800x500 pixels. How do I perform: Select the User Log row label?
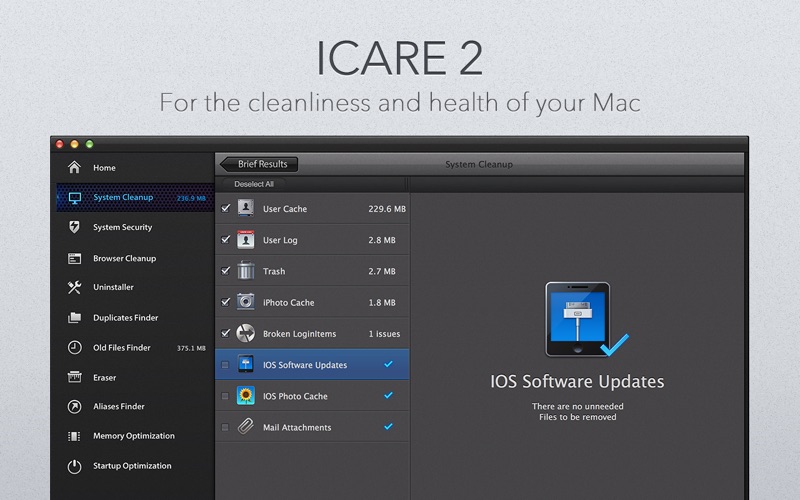(x=280, y=240)
